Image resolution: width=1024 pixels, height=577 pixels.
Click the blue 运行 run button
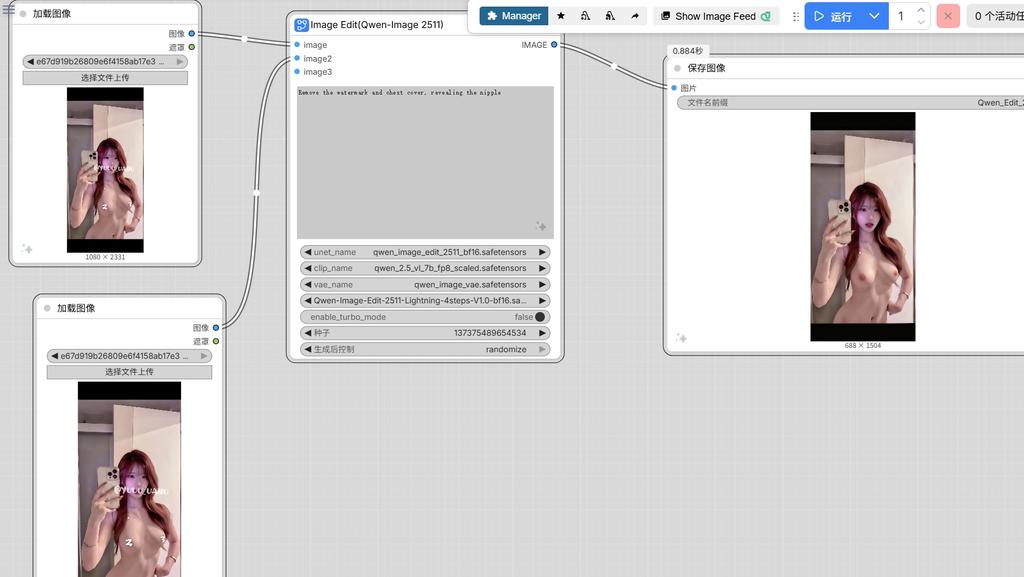(x=833, y=16)
